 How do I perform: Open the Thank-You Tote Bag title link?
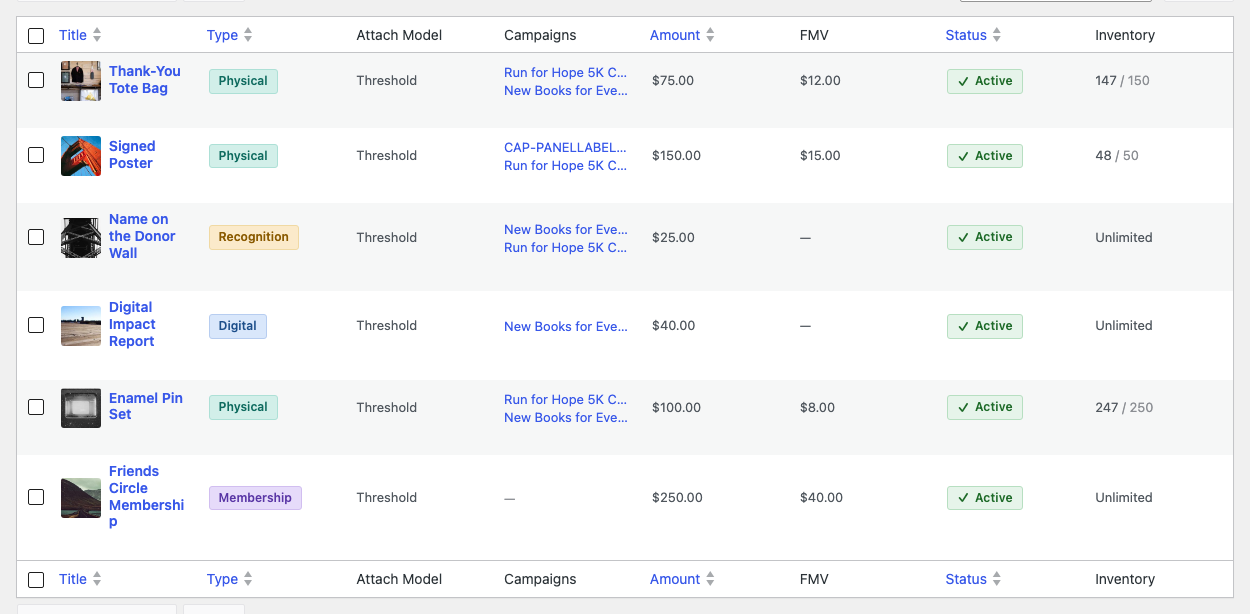145,80
